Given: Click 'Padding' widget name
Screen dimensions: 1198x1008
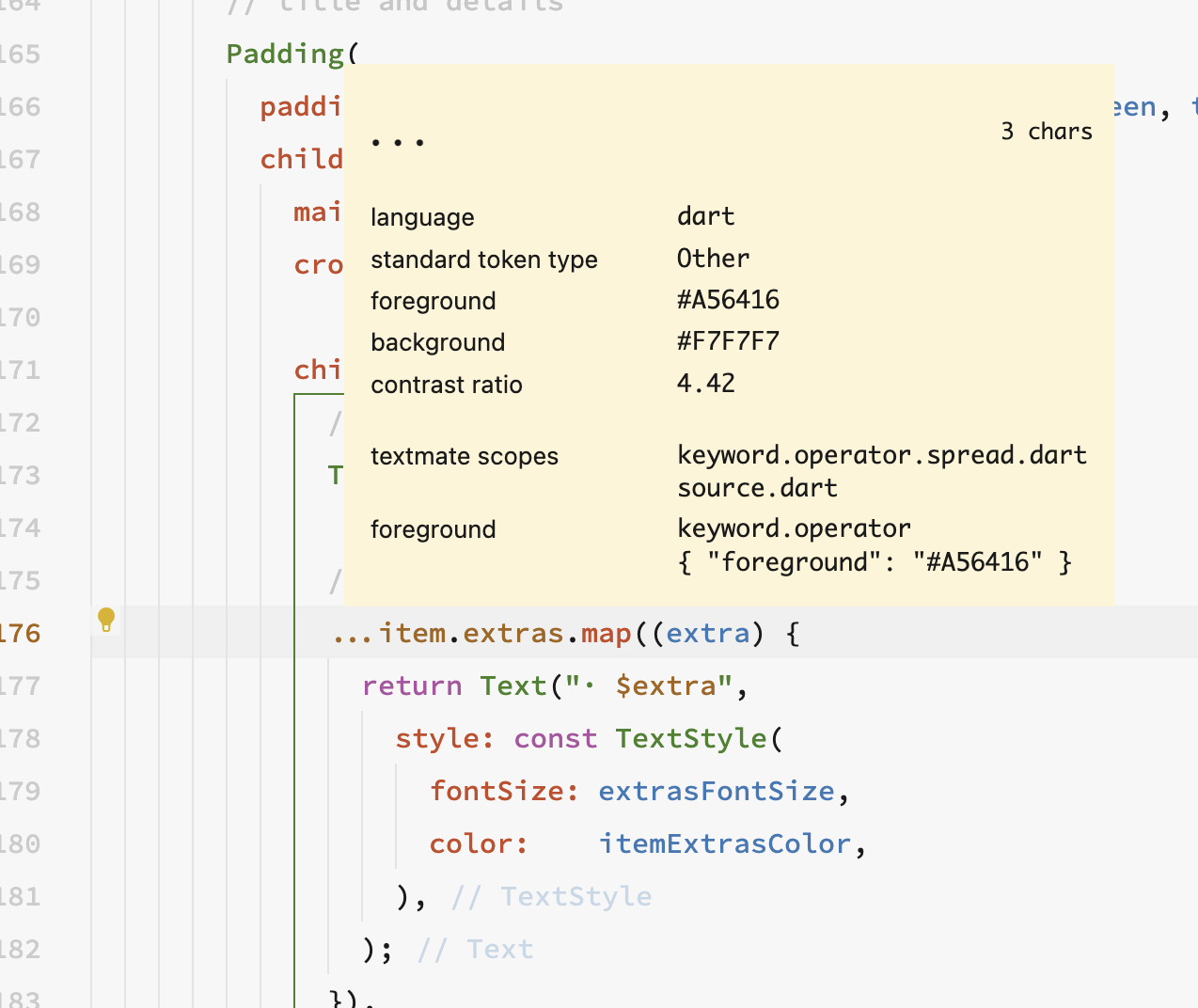Looking at the screenshot, I should pyautogui.click(x=286, y=55).
